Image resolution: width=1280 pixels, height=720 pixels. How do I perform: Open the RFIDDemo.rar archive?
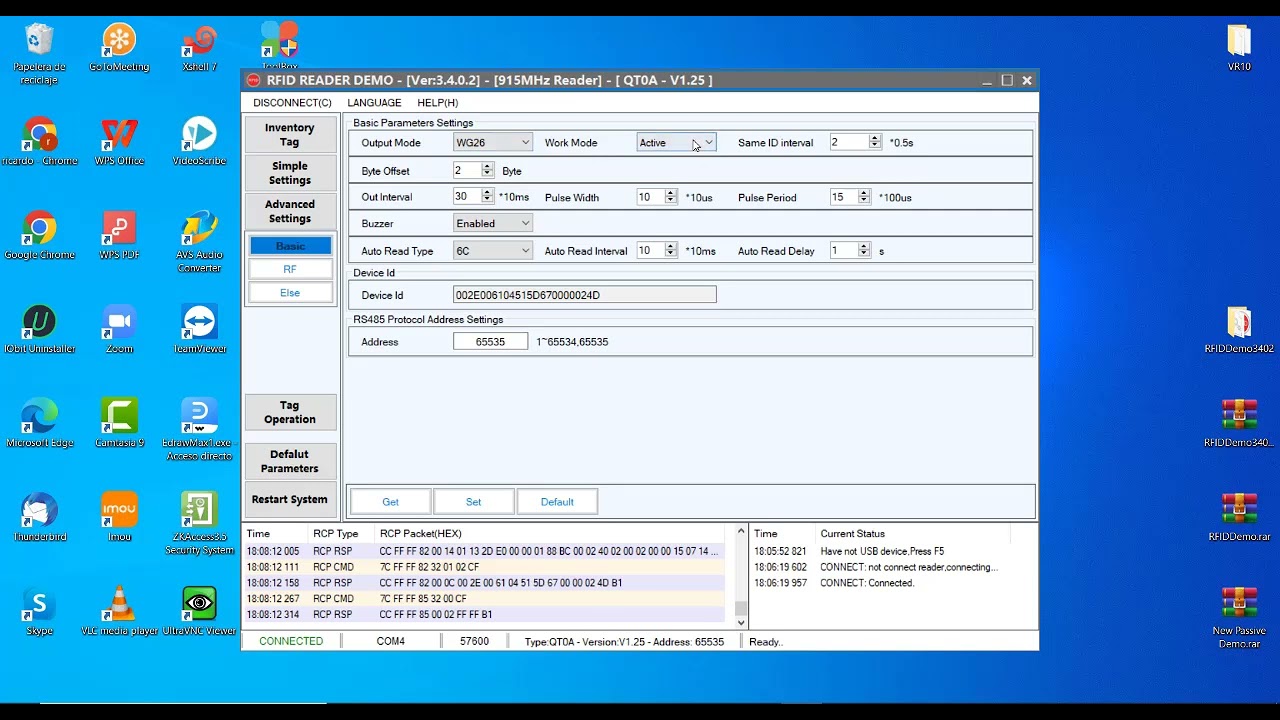coord(1239,517)
